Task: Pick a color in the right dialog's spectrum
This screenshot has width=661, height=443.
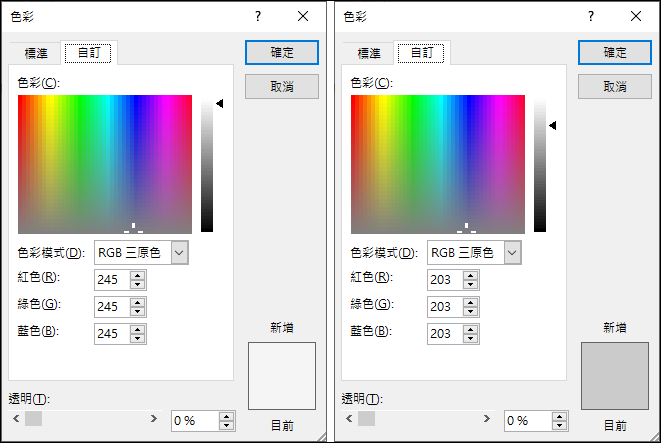Action: tap(438, 164)
